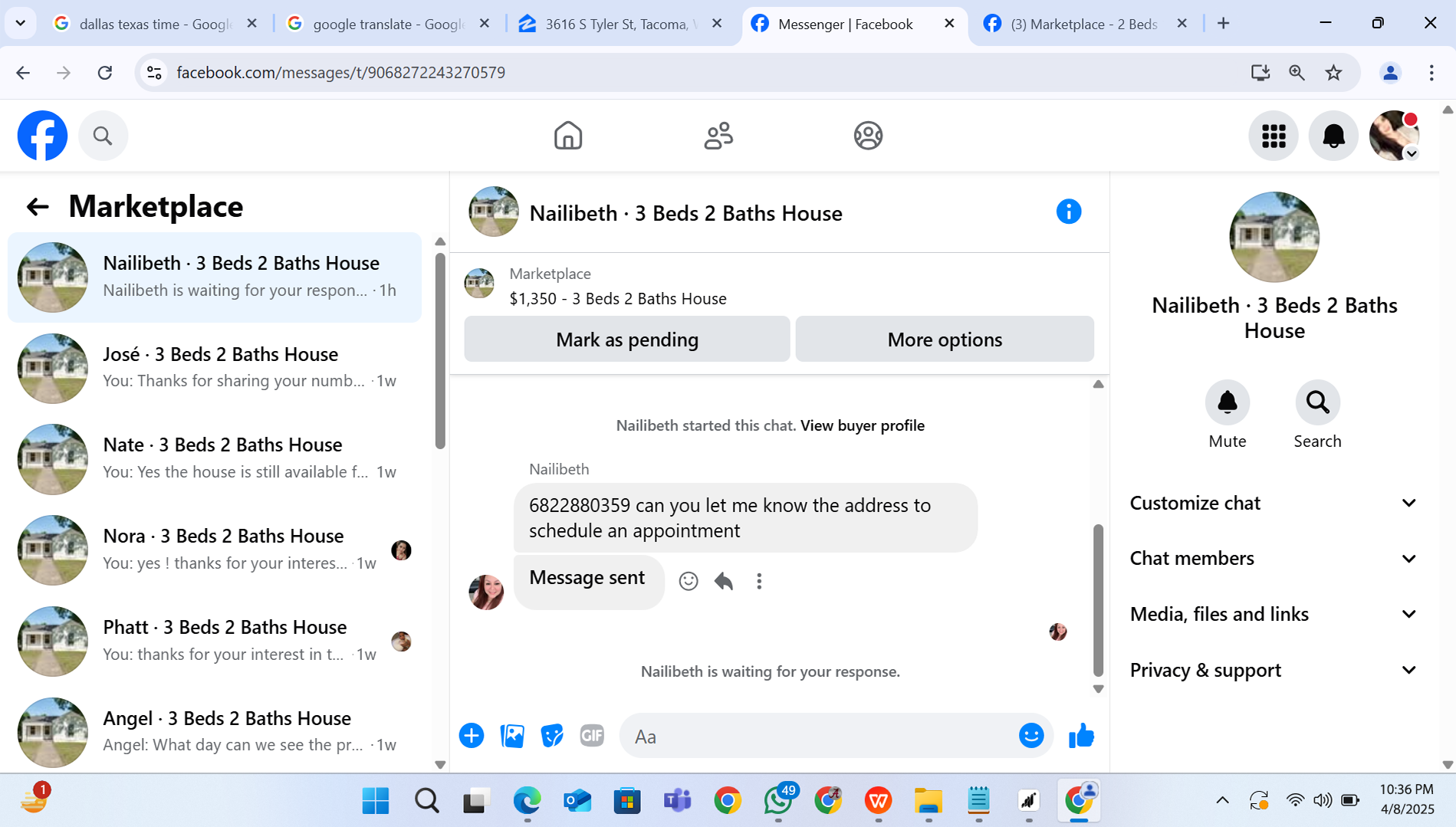The width and height of the screenshot is (1456, 827).
Task: Open more actions plus icon in composer
Action: coord(472,736)
